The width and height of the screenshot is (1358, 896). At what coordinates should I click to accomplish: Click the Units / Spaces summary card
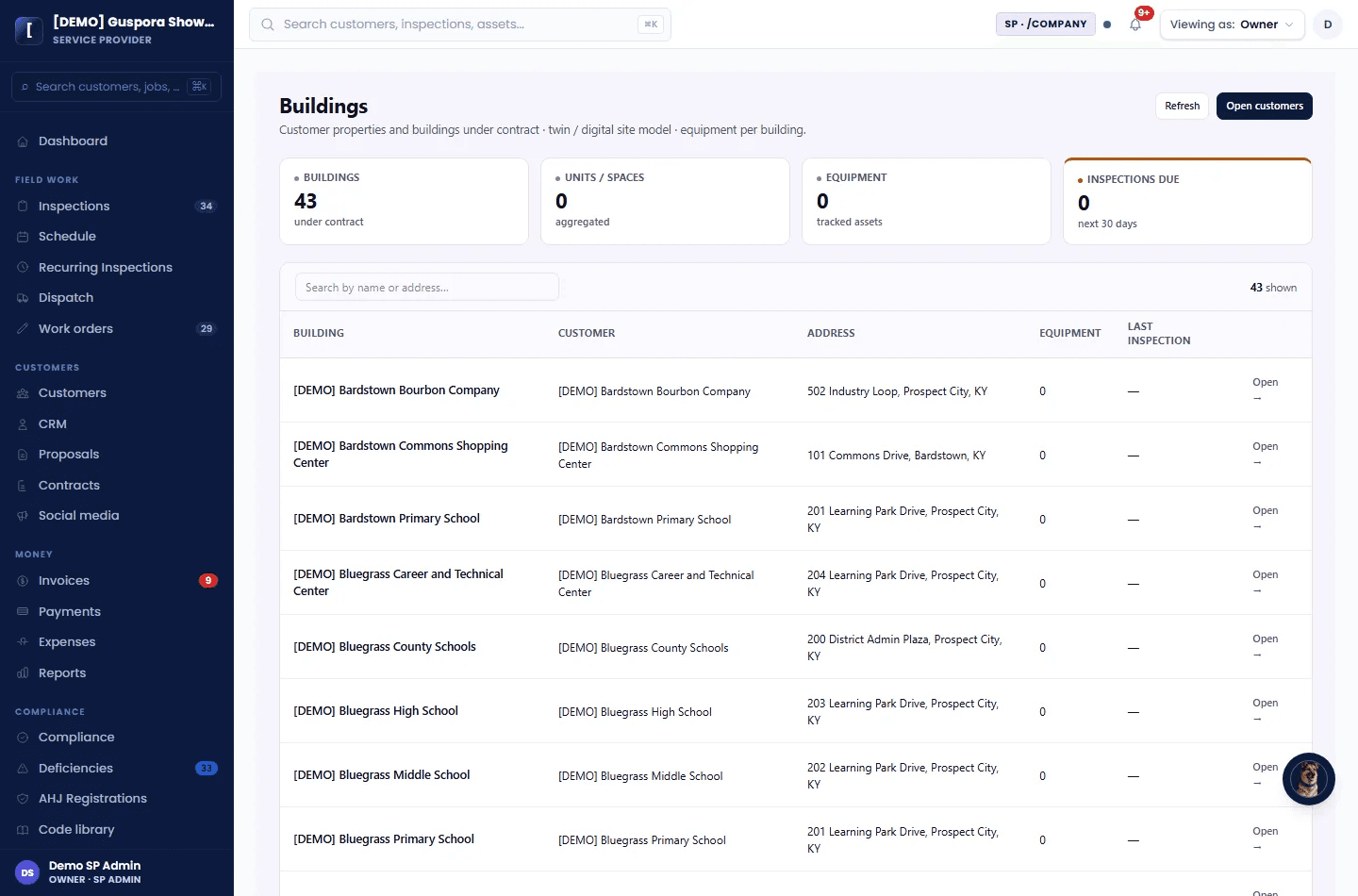[x=665, y=201]
